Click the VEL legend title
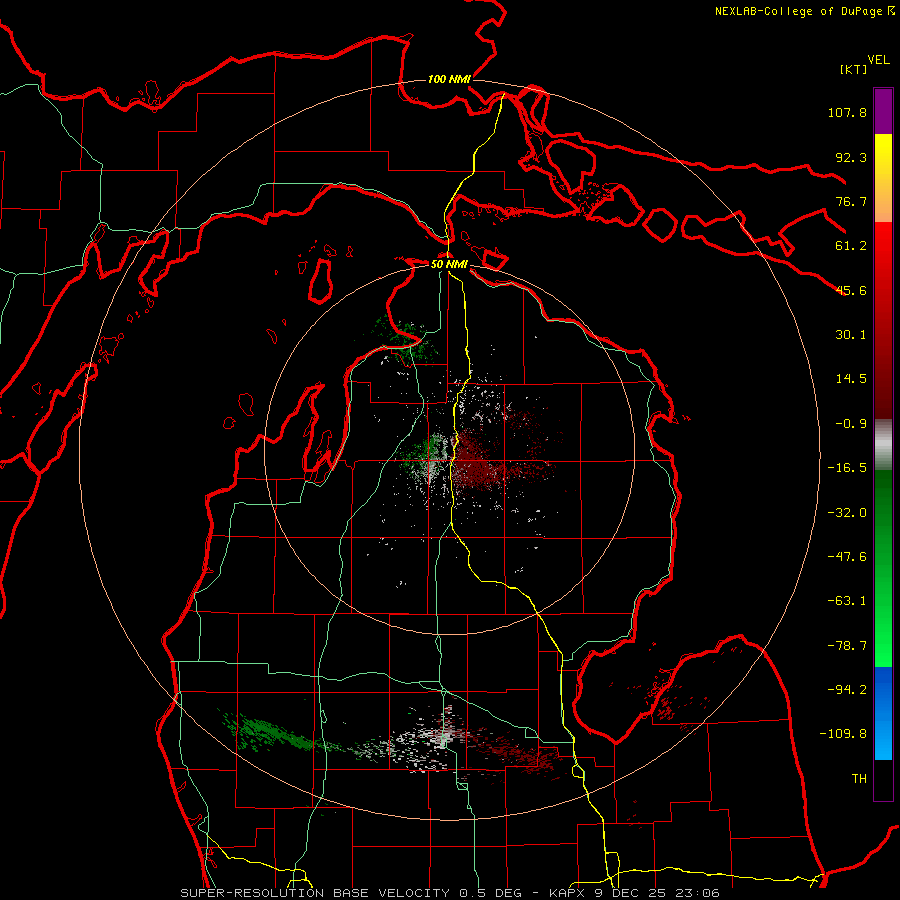 (x=878, y=60)
